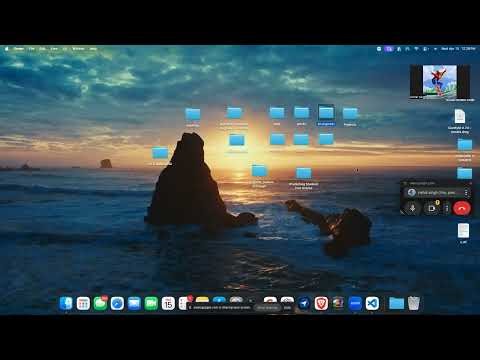Screen dimensions: 480x360
Task: Open the Help menu
Action: [93, 49]
